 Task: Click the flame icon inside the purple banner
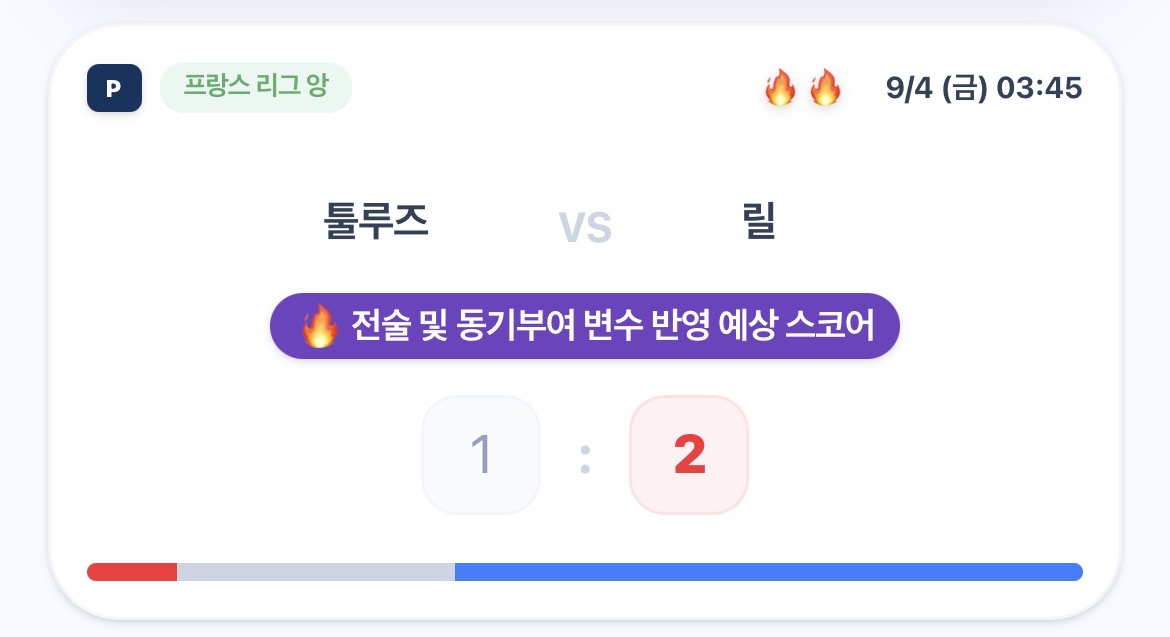[319, 326]
